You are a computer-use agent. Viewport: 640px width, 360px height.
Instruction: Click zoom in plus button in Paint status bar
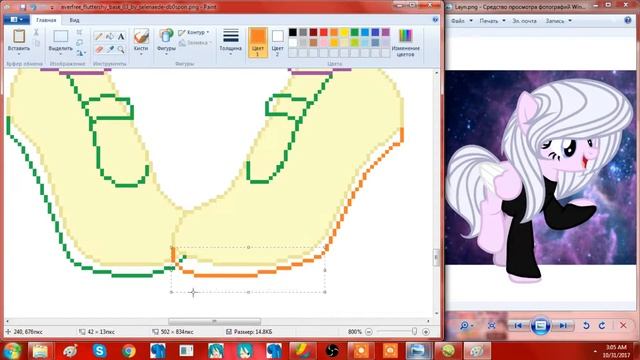point(426,332)
